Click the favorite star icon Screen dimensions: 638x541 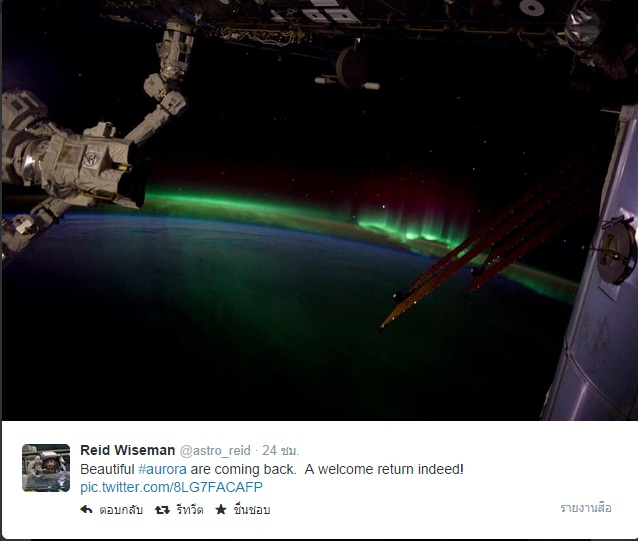pyautogui.click(x=221, y=509)
